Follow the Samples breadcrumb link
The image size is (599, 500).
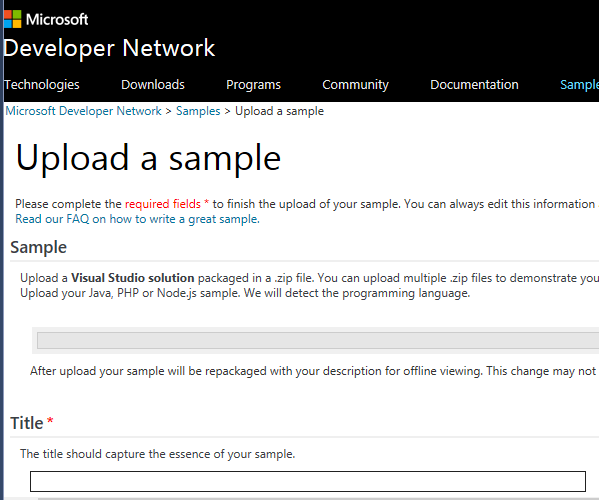pos(198,111)
